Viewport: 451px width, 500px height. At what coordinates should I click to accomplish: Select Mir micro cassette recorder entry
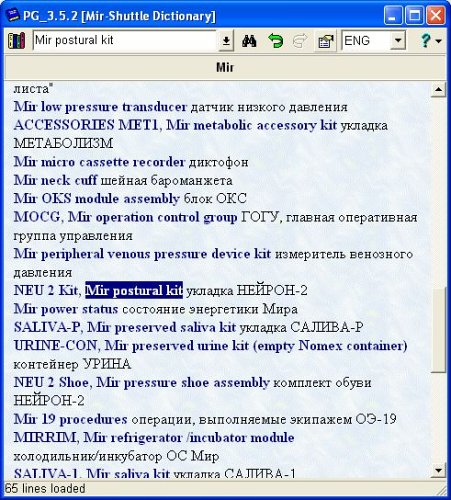(99, 162)
